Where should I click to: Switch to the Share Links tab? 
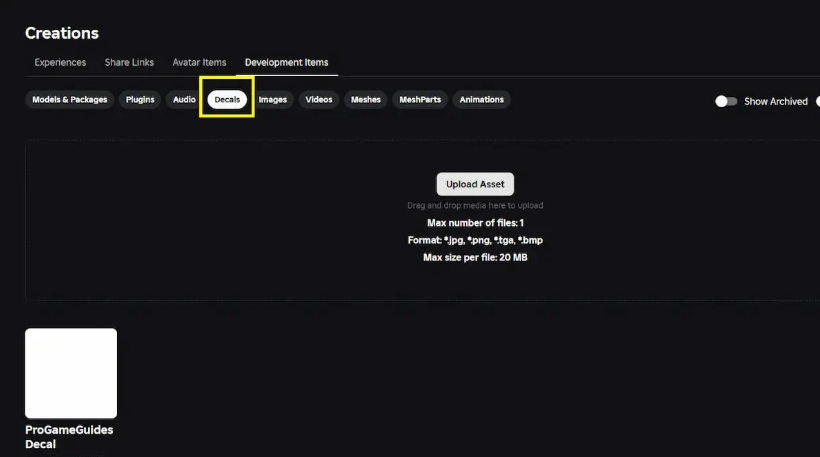coord(129,62)
